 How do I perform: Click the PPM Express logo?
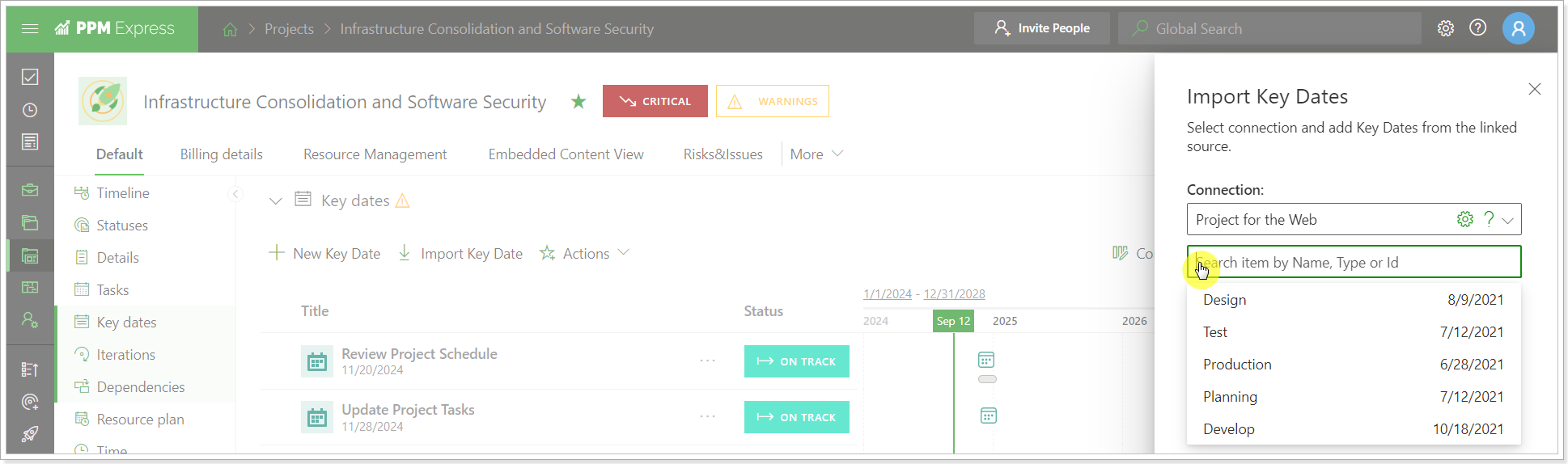[114, 28]
